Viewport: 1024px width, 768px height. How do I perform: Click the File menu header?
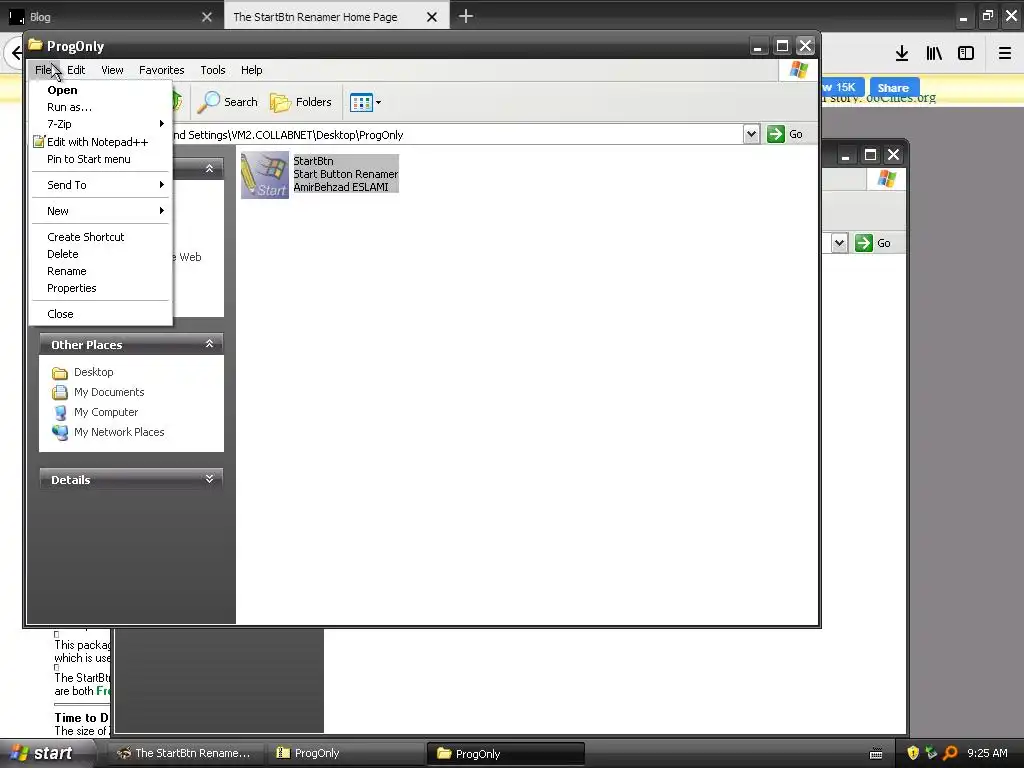[44, 70]
